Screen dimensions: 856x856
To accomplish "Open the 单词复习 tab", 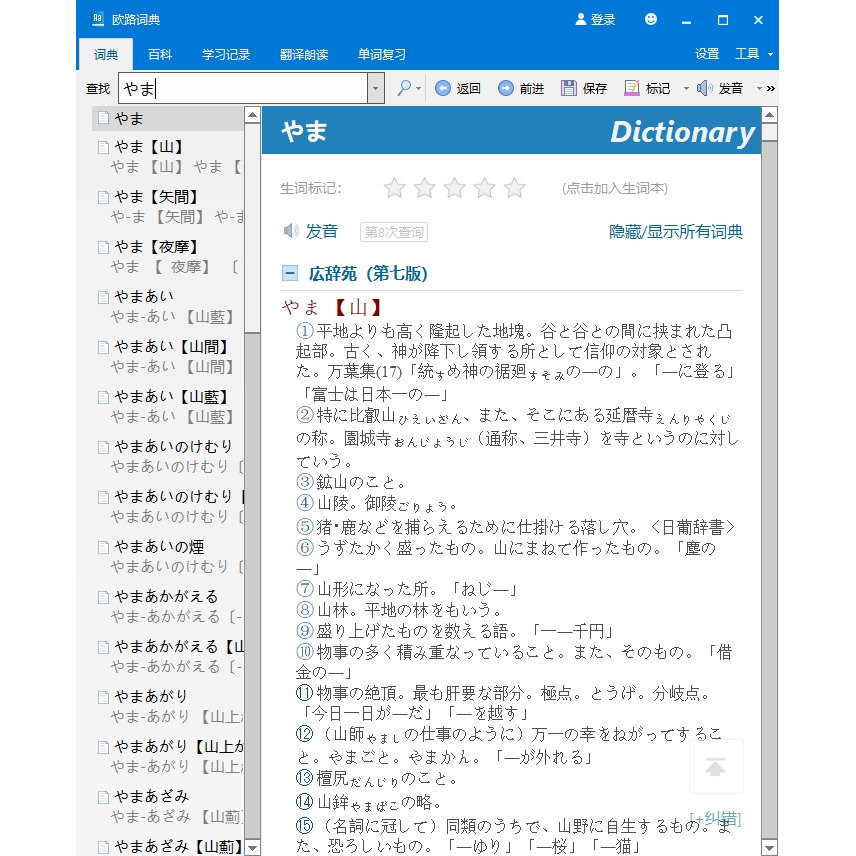I will pos(382,54).
